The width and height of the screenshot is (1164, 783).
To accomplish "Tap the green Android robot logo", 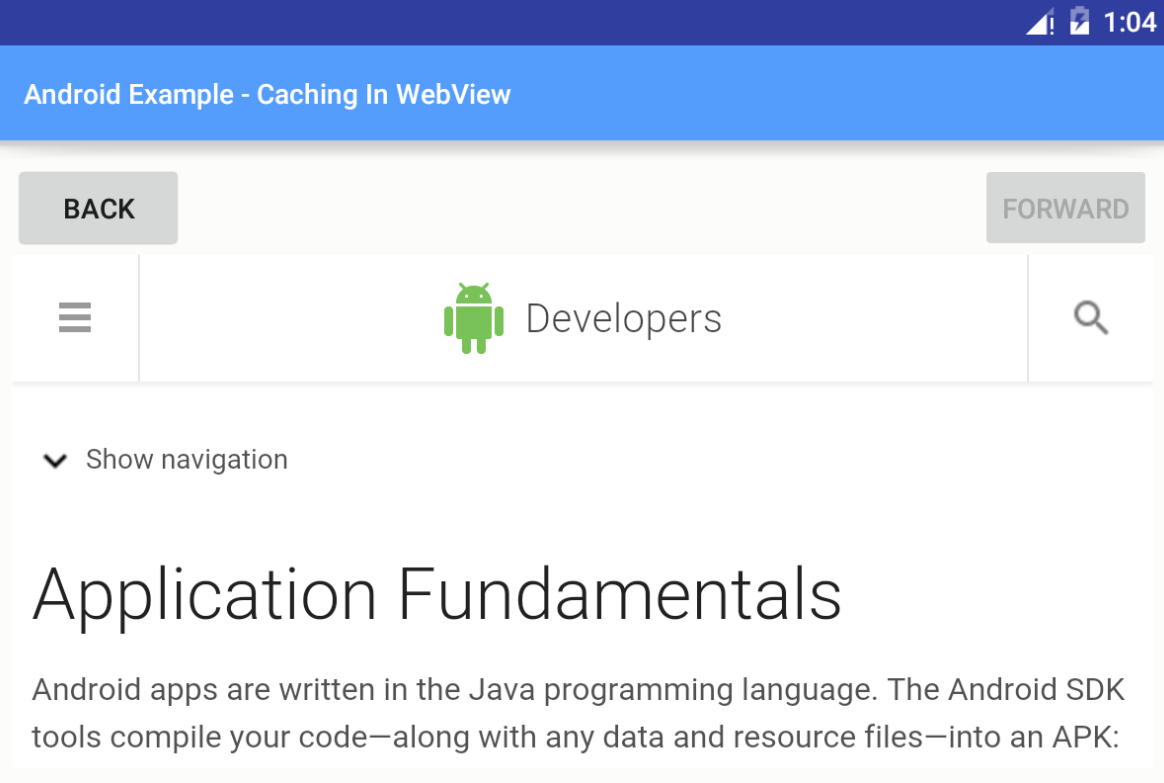I will (474, 318).
